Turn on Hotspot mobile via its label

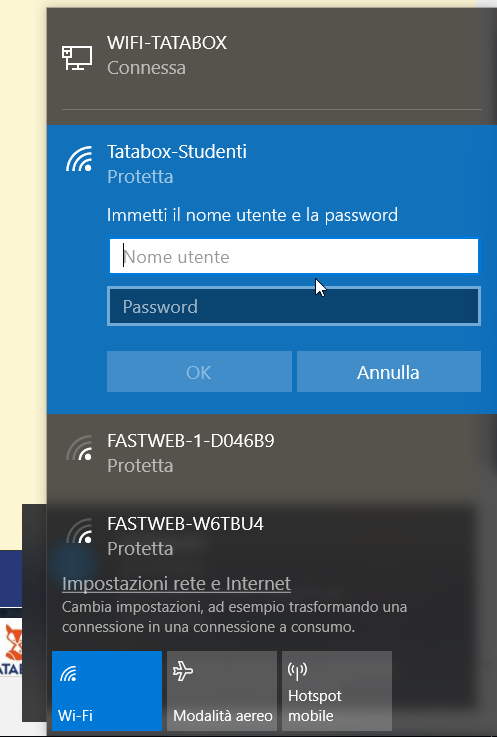click(x=315, y=706)
